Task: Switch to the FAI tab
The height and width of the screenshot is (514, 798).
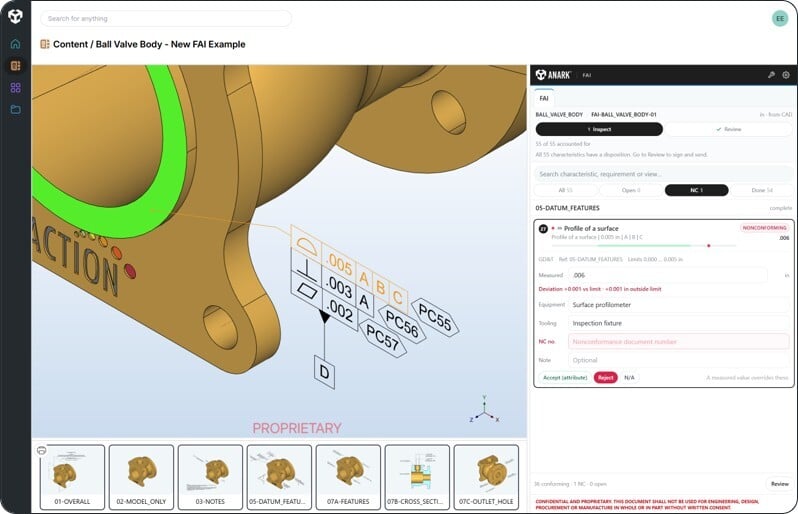Action: (544, 98)
